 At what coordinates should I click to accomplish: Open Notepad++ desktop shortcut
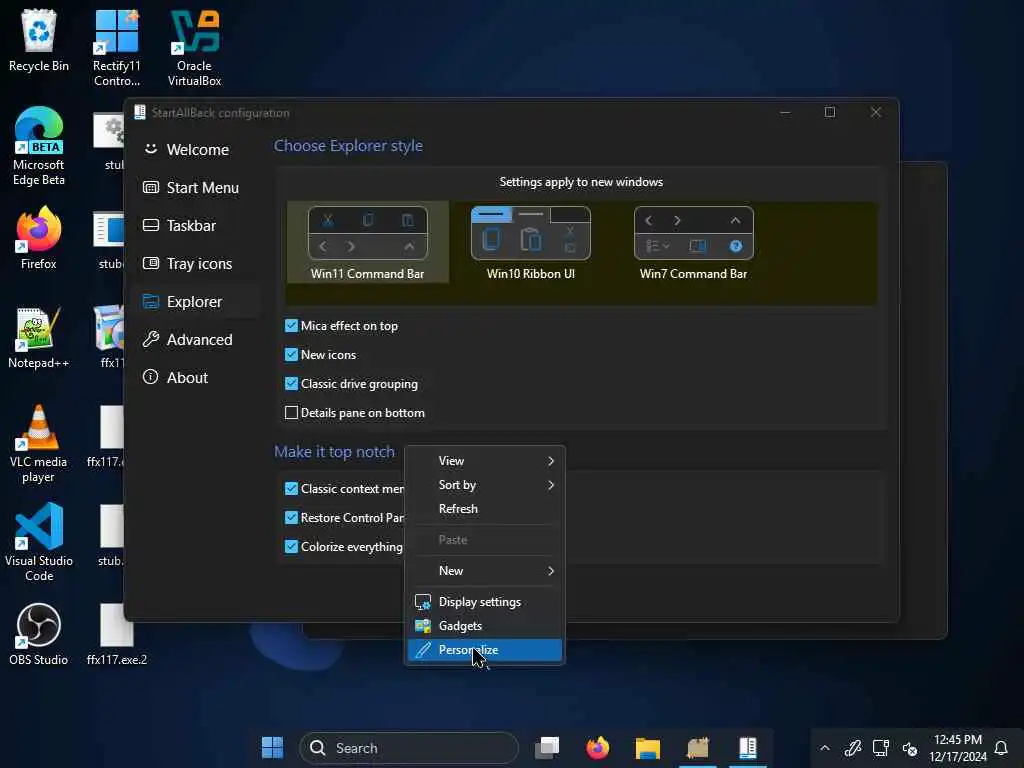click(x=39, y=338)
